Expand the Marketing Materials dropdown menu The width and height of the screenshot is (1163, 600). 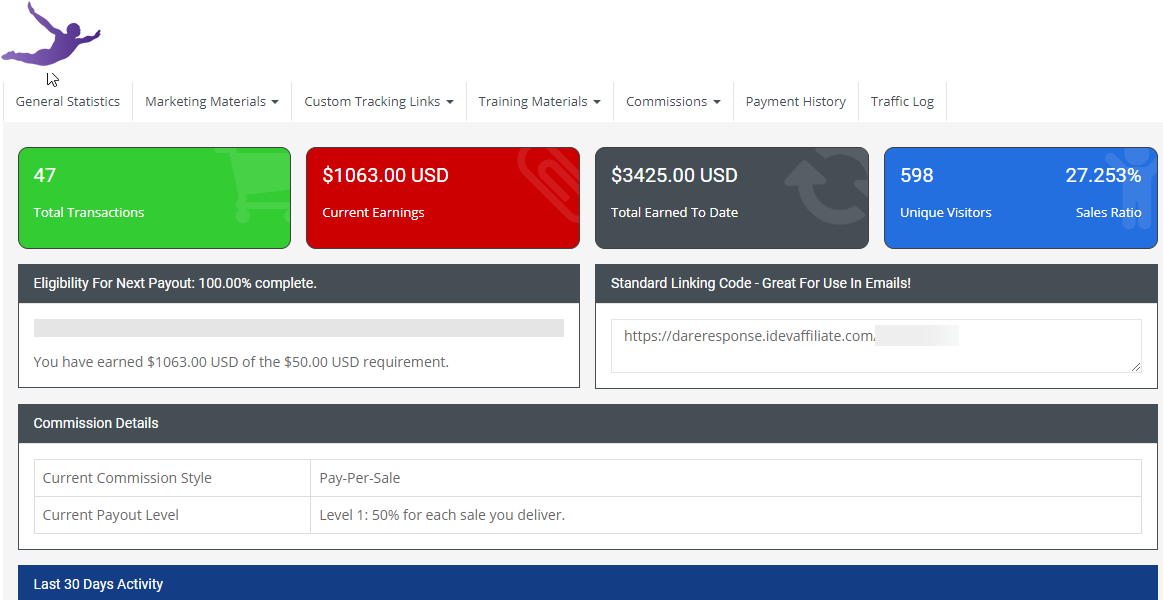212,102
